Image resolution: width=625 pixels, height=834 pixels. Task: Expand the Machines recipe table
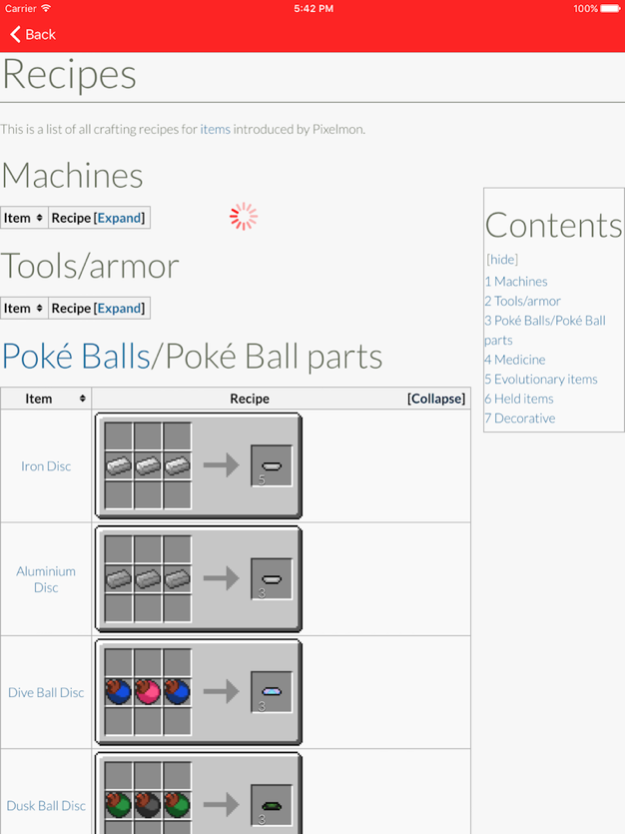[120, 218]
